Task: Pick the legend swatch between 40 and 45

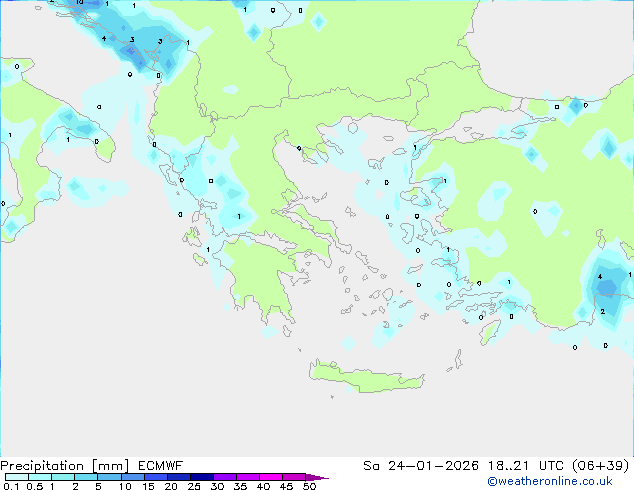Action: coord(271,477)
